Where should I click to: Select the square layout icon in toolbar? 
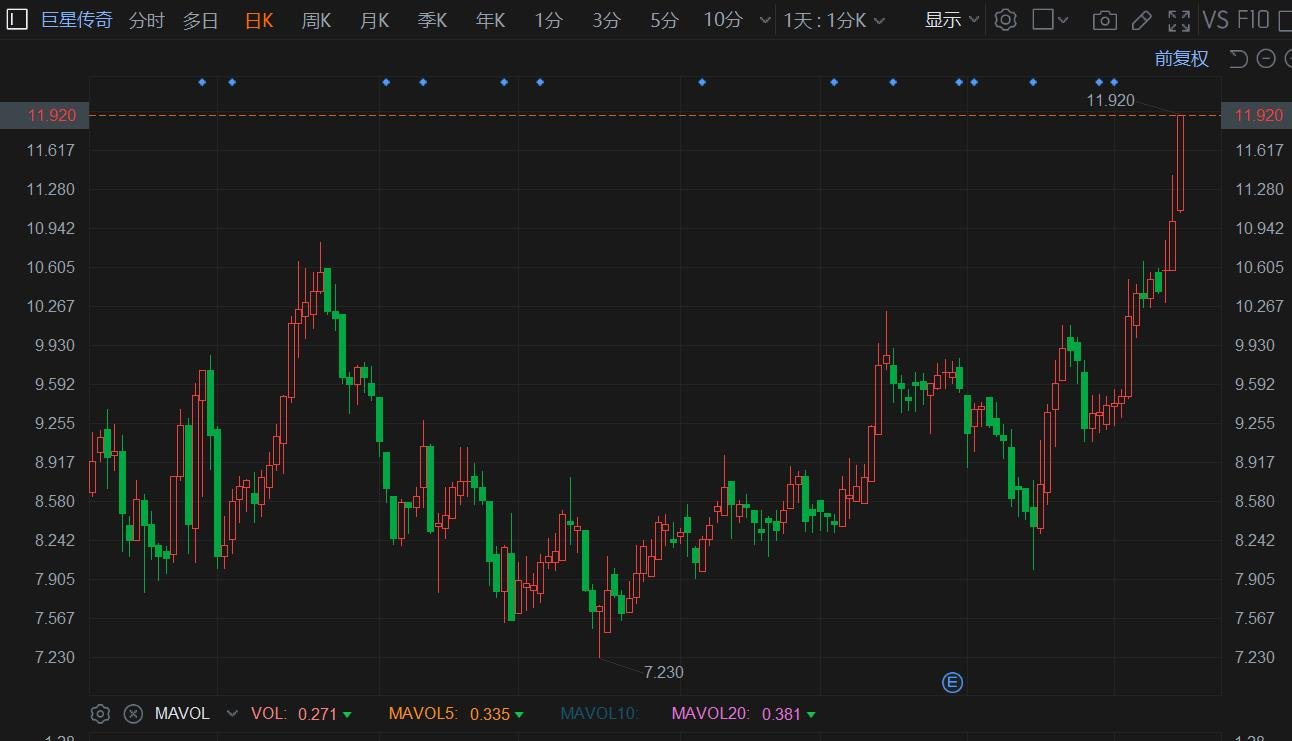(1042, 20)
